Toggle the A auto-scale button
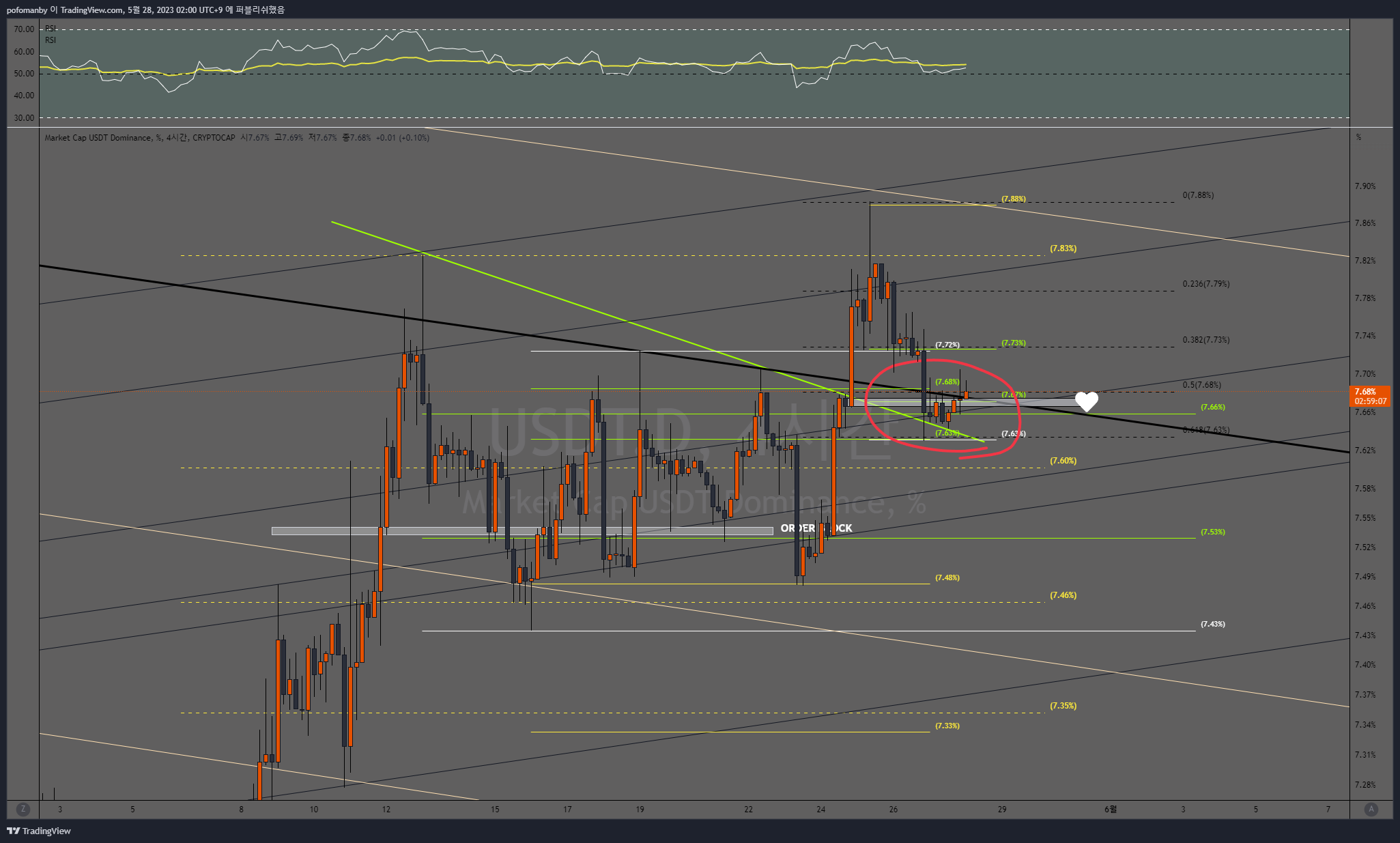 click(x=1371, y=809)
